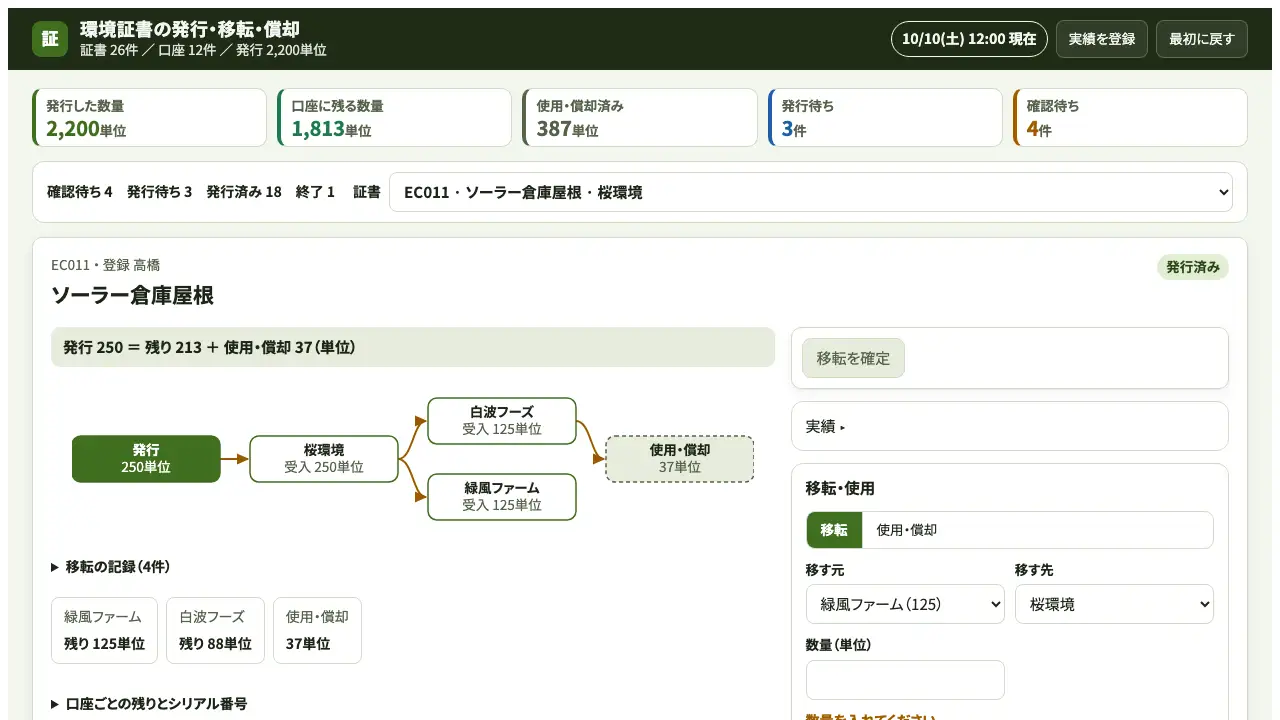1280x720 pixels.
Task: Click the 緑風ファーム 残り 125単位 card
Action: pyautogui.click(x=104, y=631)
